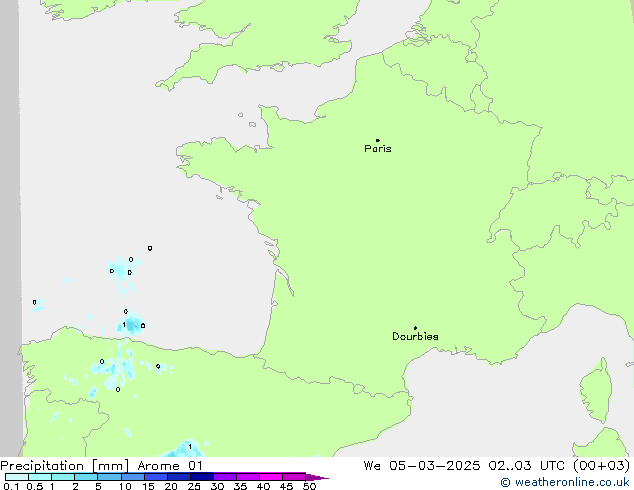
Task: Open the weatheronline.co.uk link
Action: coord(572,482)
